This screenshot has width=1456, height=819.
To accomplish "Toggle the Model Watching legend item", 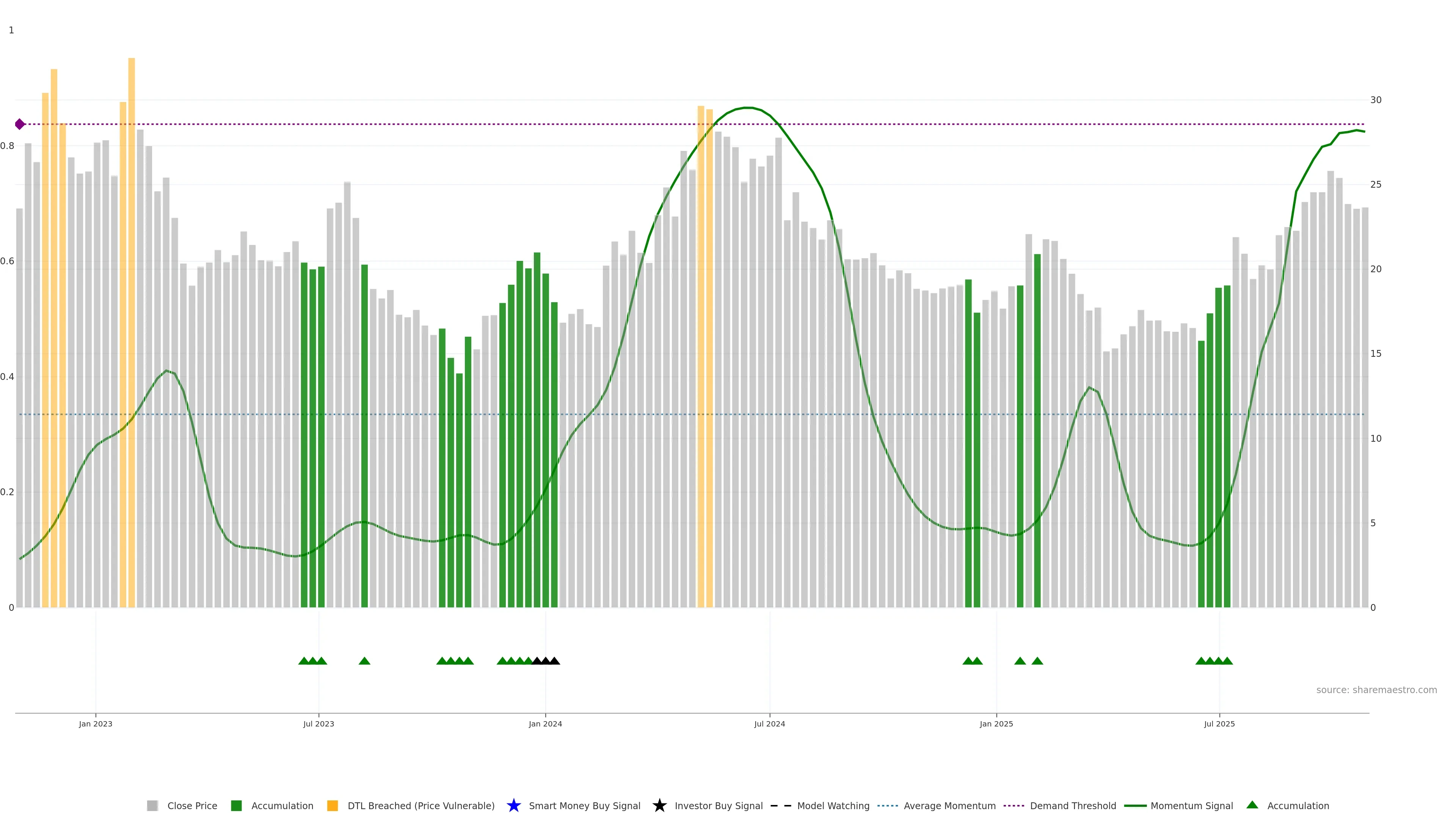I will pyautogui.click(x=833, y=805).
